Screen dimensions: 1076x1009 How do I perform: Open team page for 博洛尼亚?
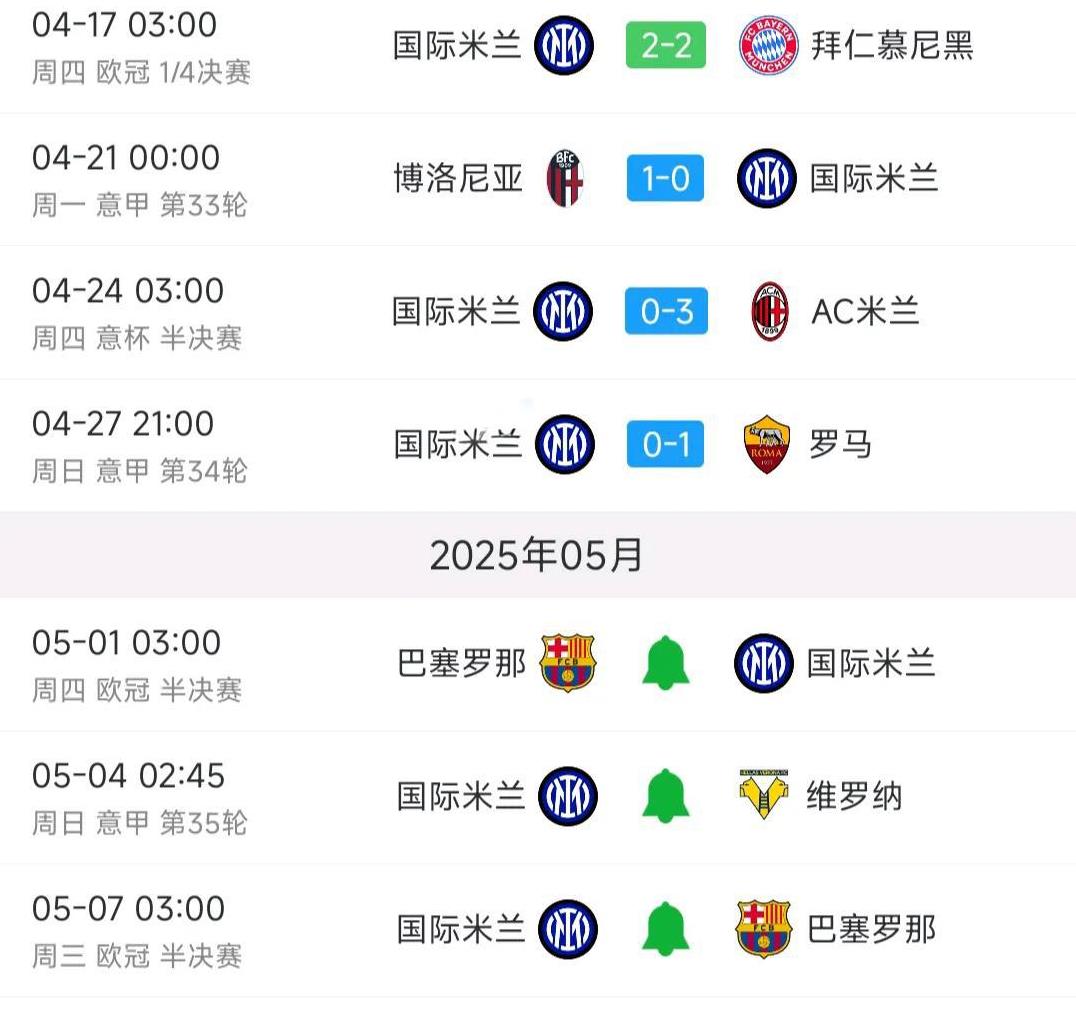pos(458,178)
